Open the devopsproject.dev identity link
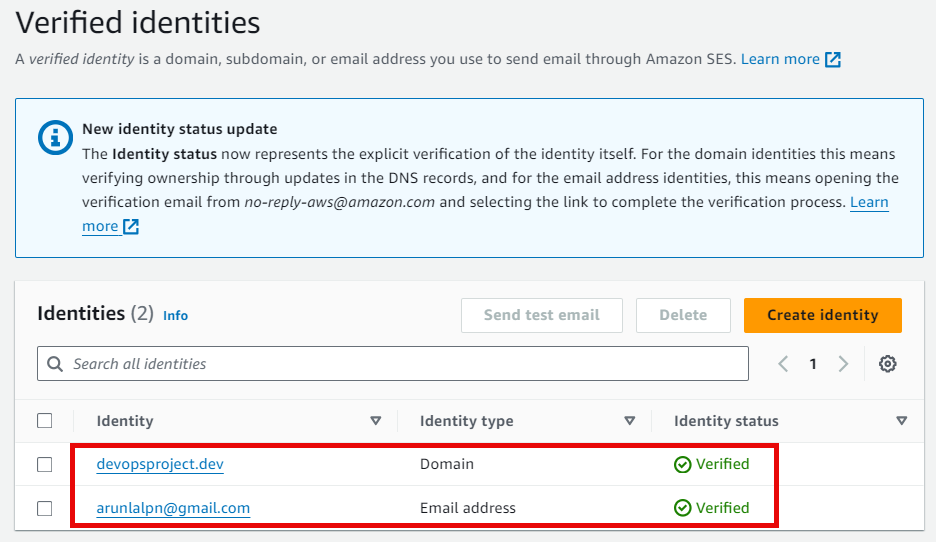The width and height of the screenshot is (936, 542). tap(160, 464)
